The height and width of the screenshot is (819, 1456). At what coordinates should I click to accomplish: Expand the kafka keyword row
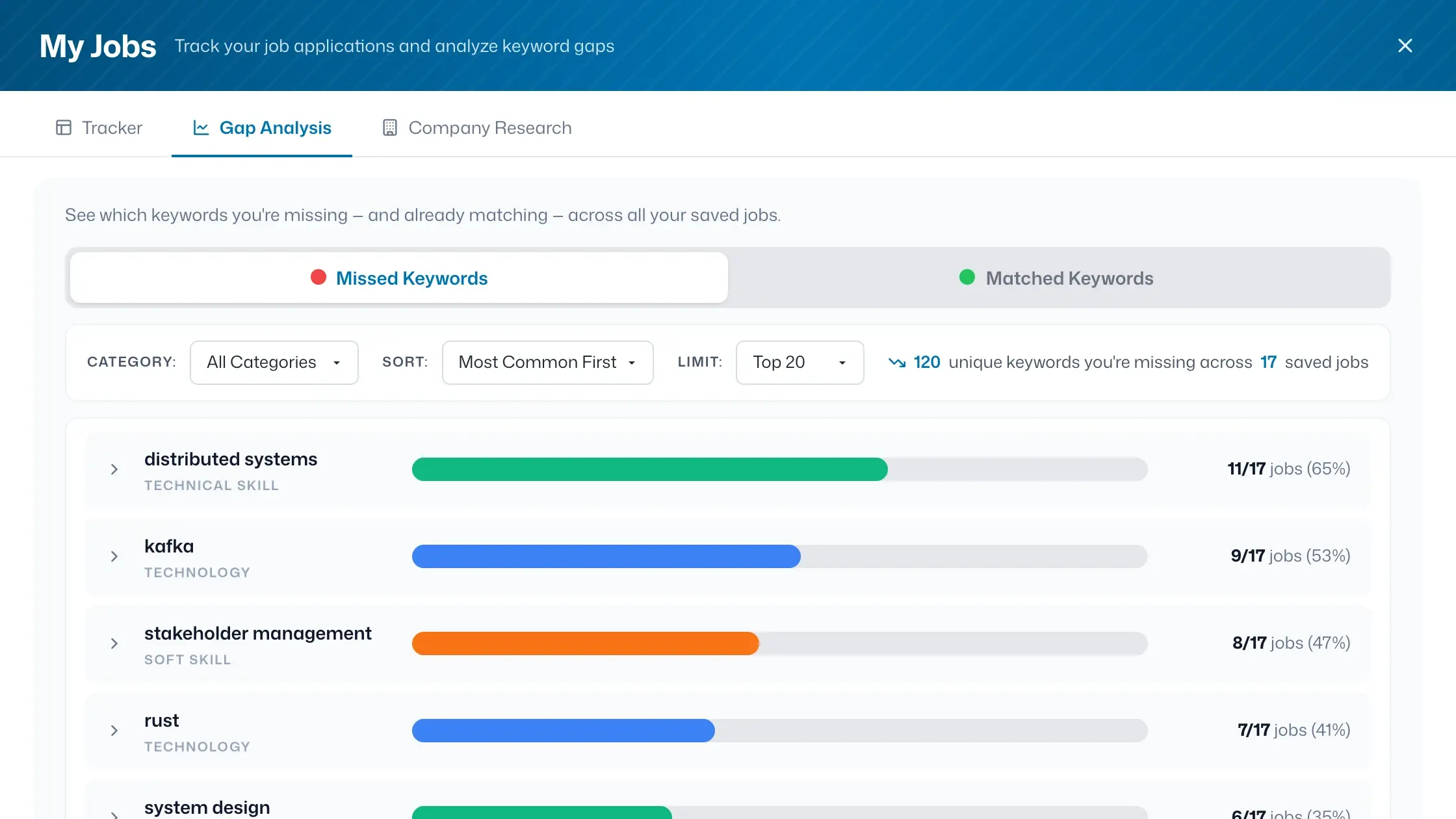[x=114, y=556]
